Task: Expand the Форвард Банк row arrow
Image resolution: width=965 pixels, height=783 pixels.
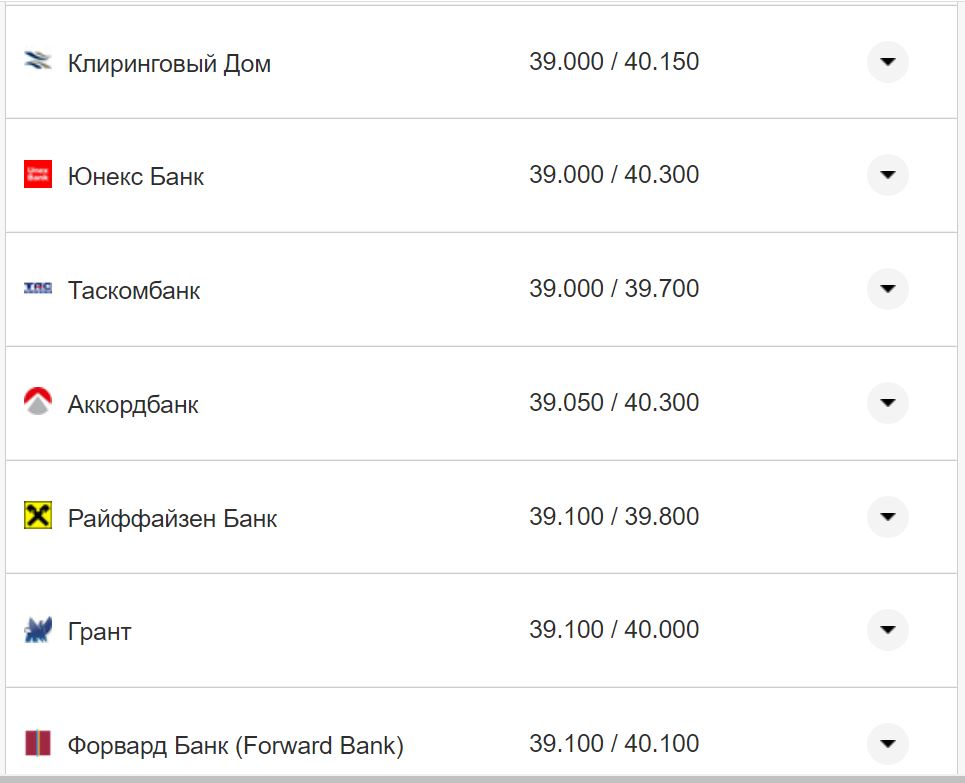Action: click(887, 744)
